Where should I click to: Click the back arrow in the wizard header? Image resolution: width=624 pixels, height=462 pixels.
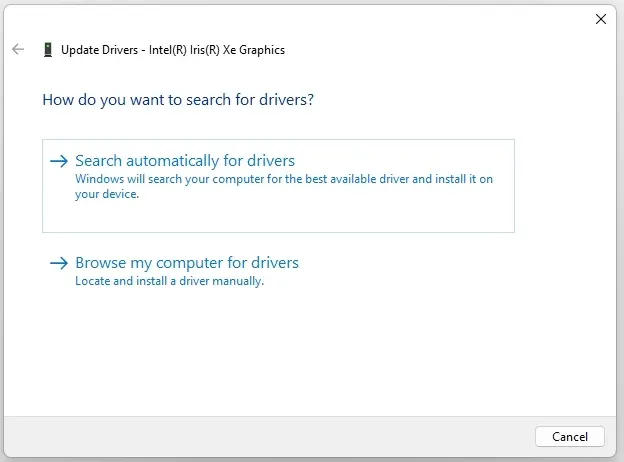18,49
